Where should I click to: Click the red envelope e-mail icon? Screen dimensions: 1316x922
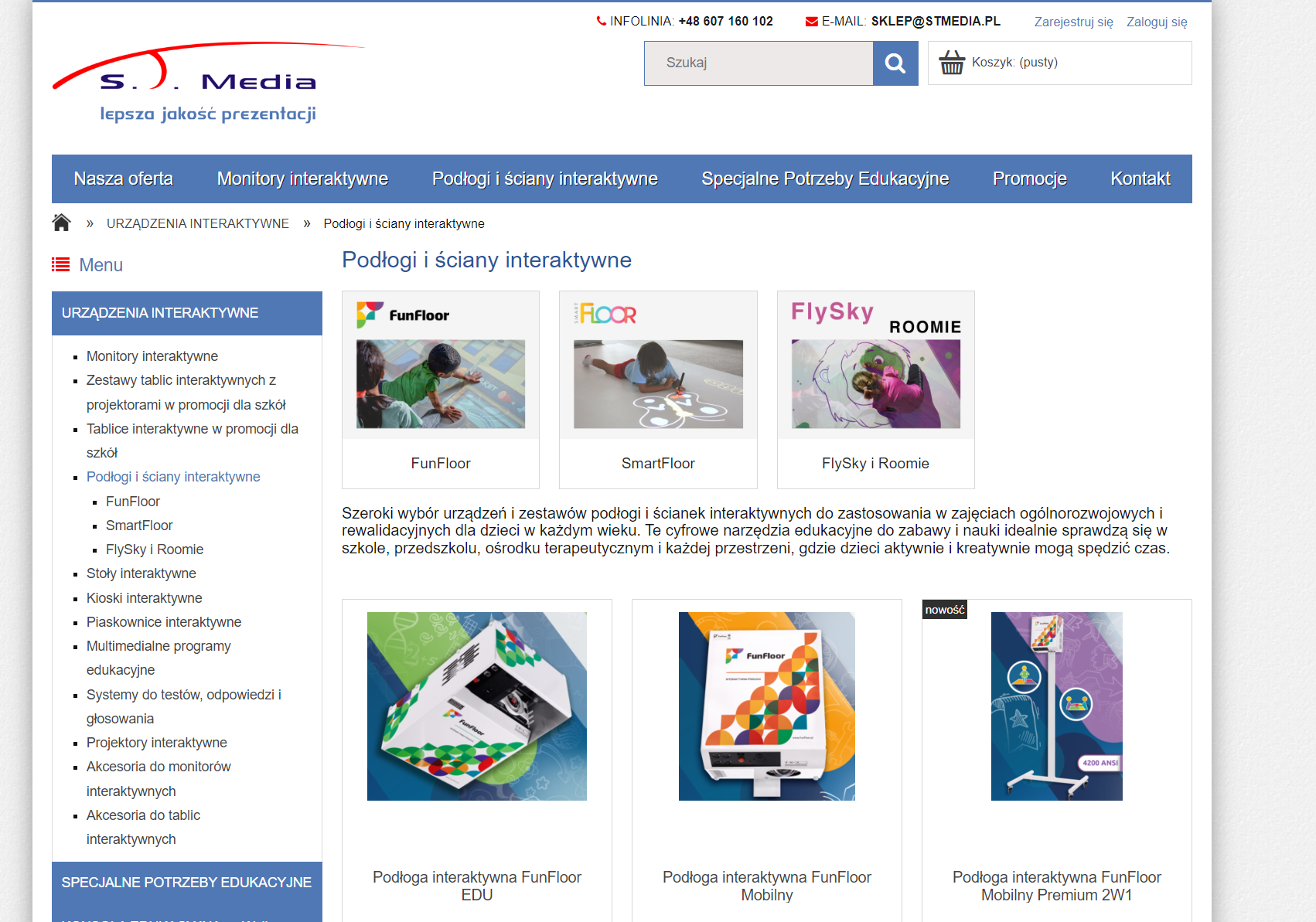[812, 22]
